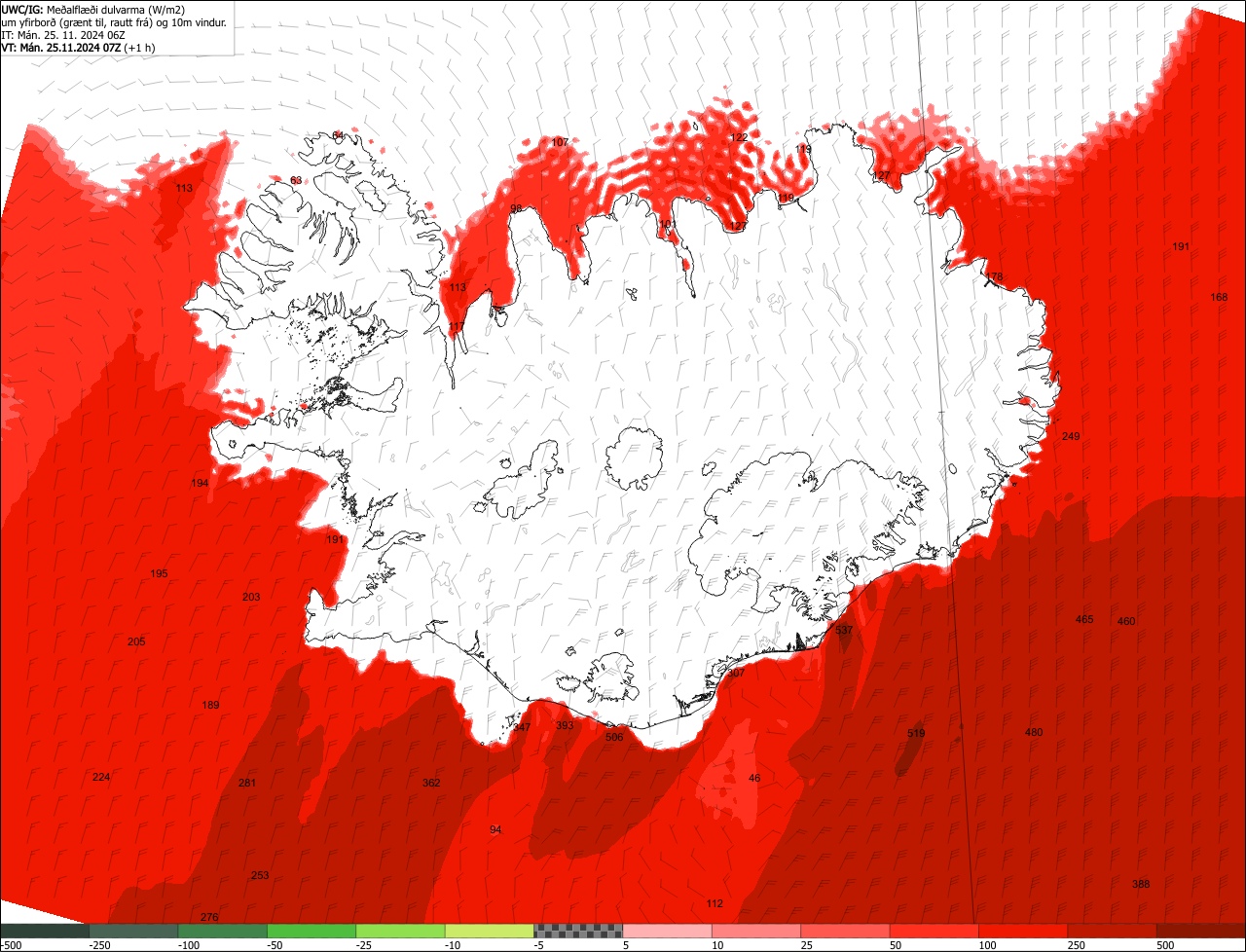Click the map value '281'

coord(247,783)
